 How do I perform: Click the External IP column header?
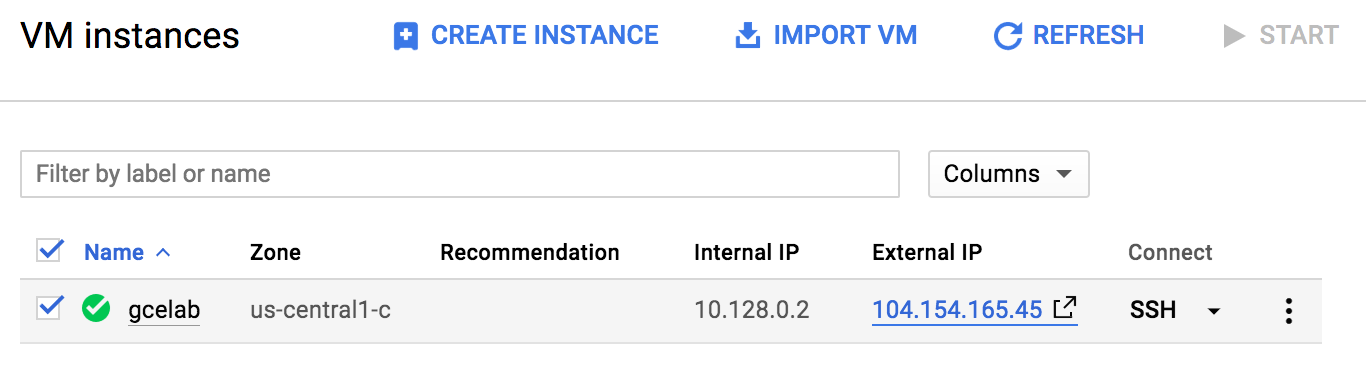point(927,253)
